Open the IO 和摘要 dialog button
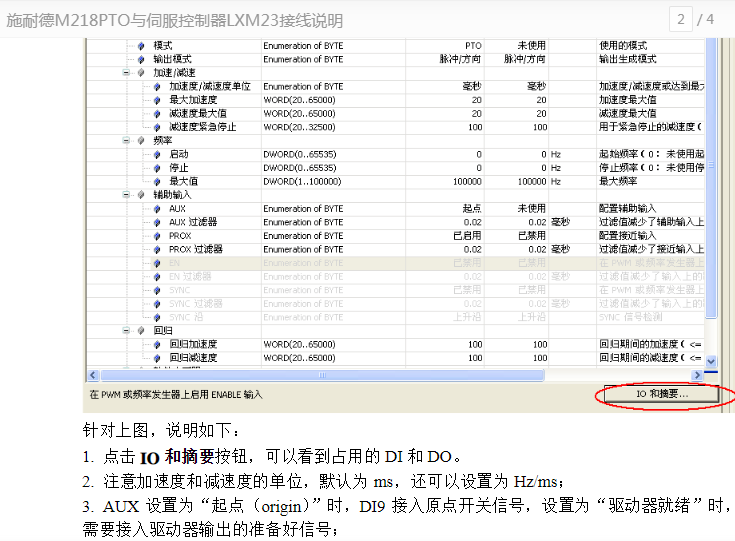 pyautogui.click(x=661, y=395)
